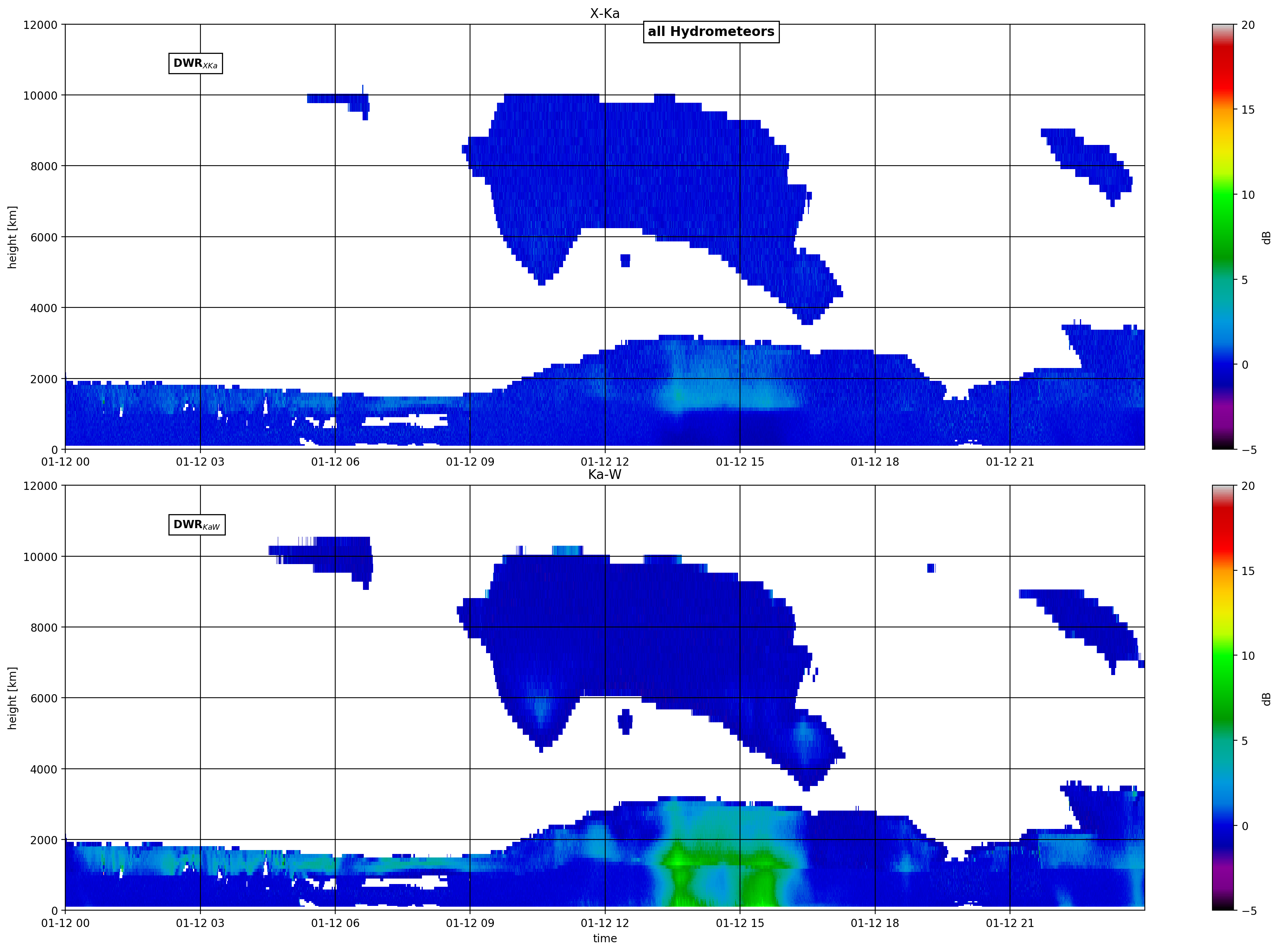Click the "01-12 15" time tick under the Ka-W plot
The image size is (1280, 952).
[739, 923]
